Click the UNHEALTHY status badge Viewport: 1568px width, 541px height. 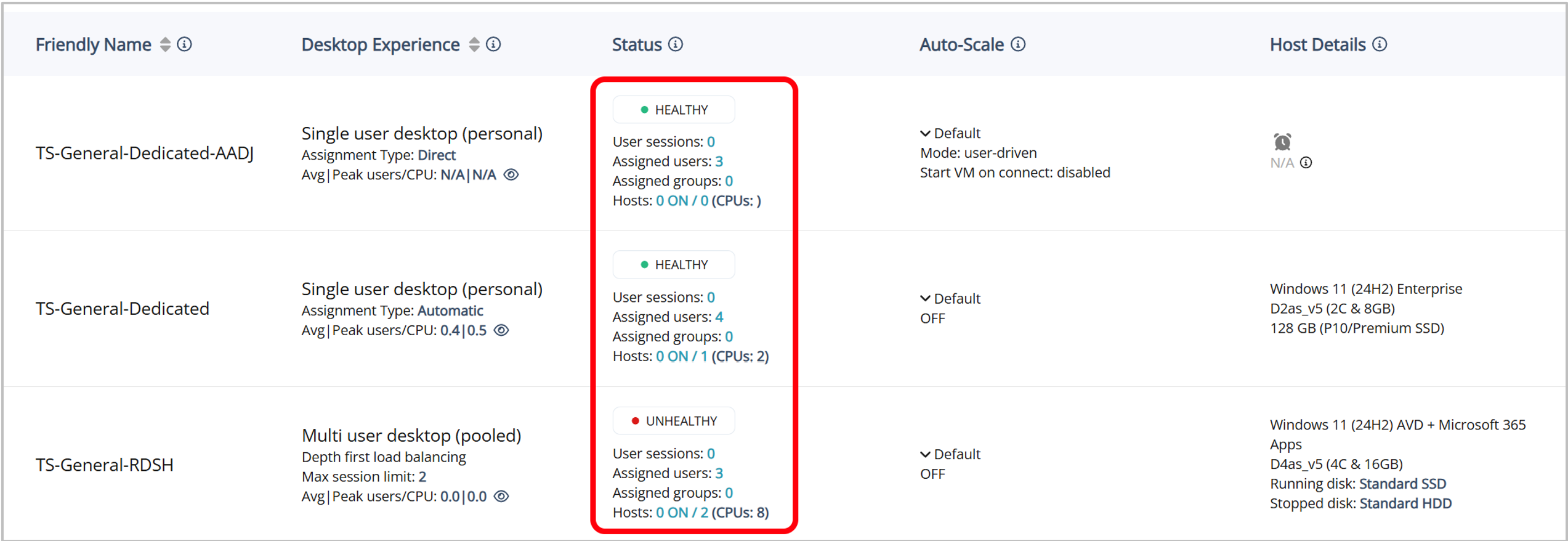coord(674,421)
